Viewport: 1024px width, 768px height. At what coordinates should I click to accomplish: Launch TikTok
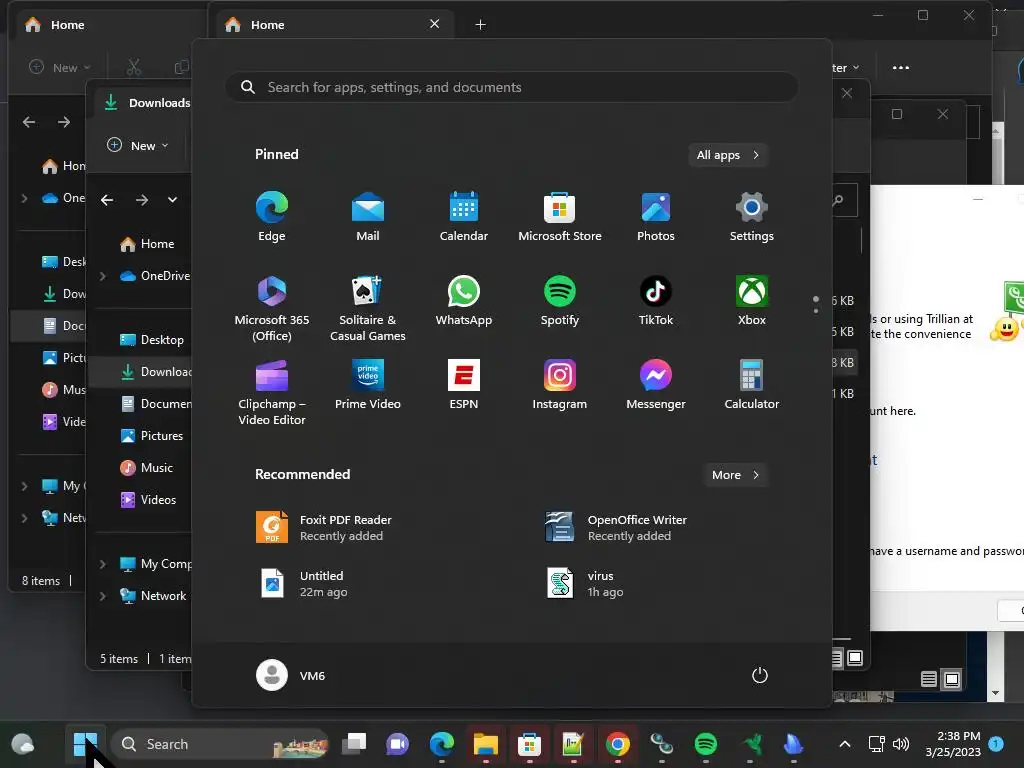point(656,301)
